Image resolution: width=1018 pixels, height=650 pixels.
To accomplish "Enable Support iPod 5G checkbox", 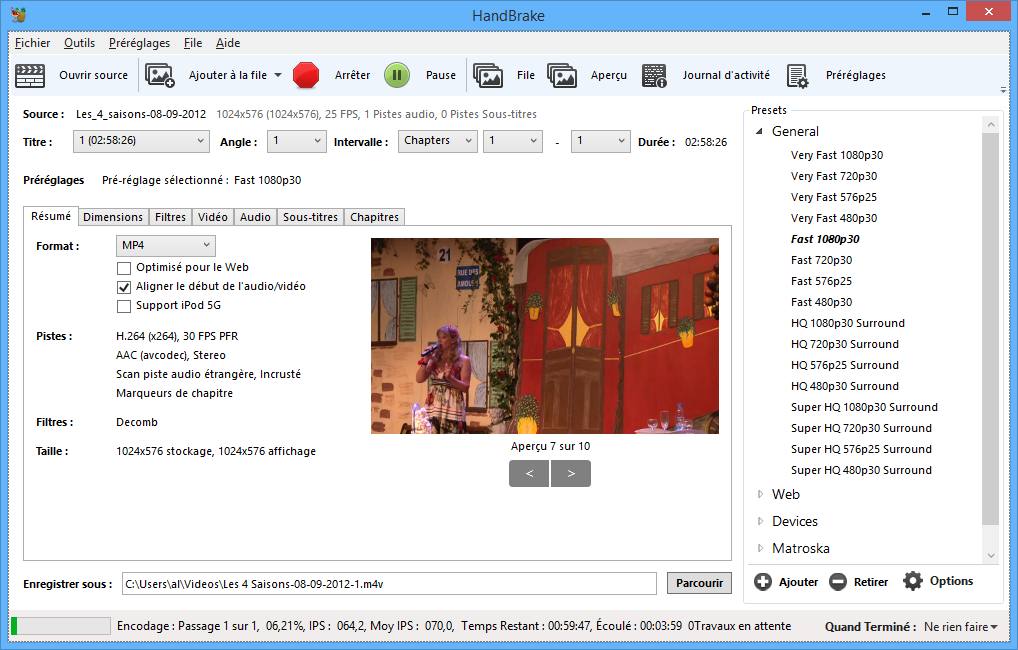I will pos(123,306).
